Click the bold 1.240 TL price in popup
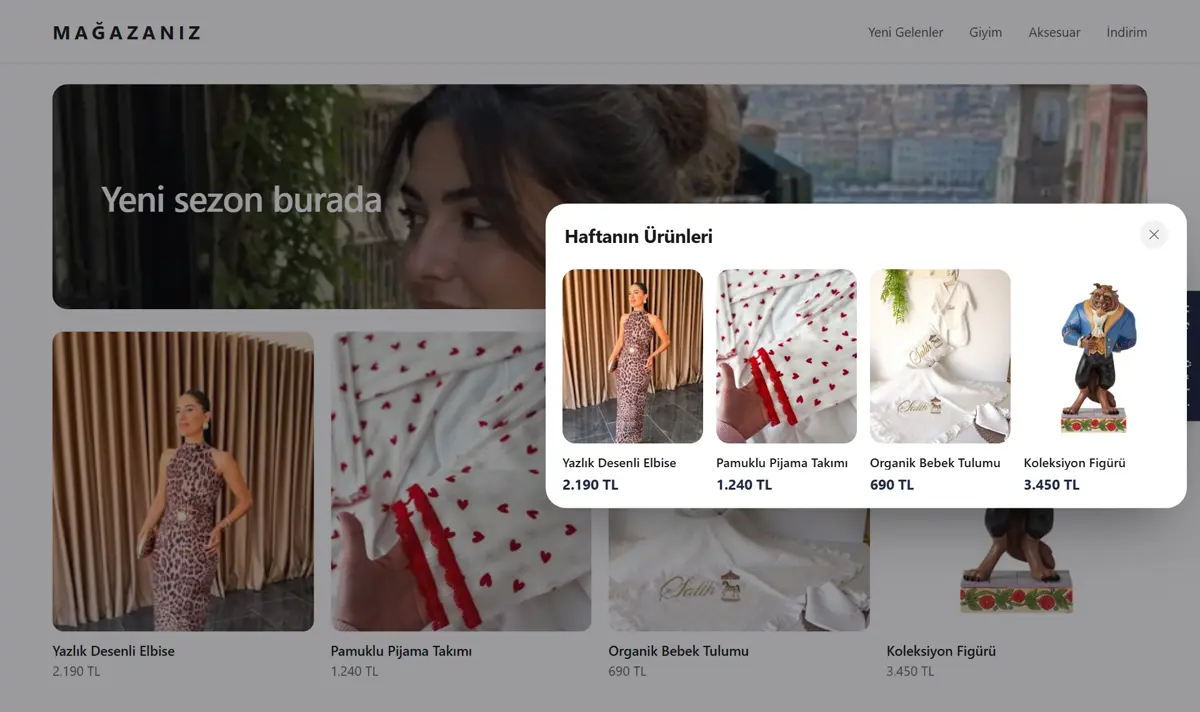 tap(744, 485)
